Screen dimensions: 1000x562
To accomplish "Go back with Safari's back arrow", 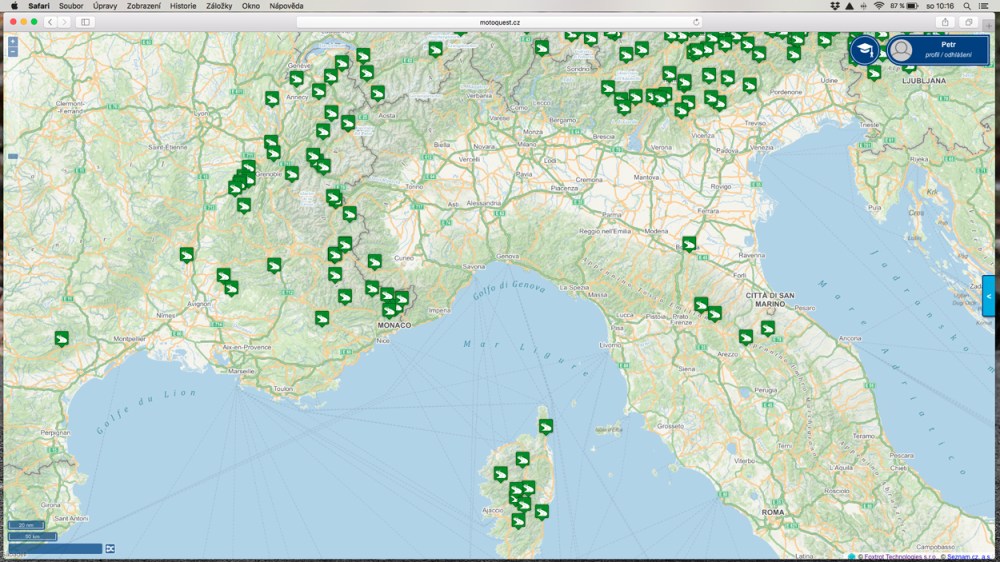I will pos(50,21).
